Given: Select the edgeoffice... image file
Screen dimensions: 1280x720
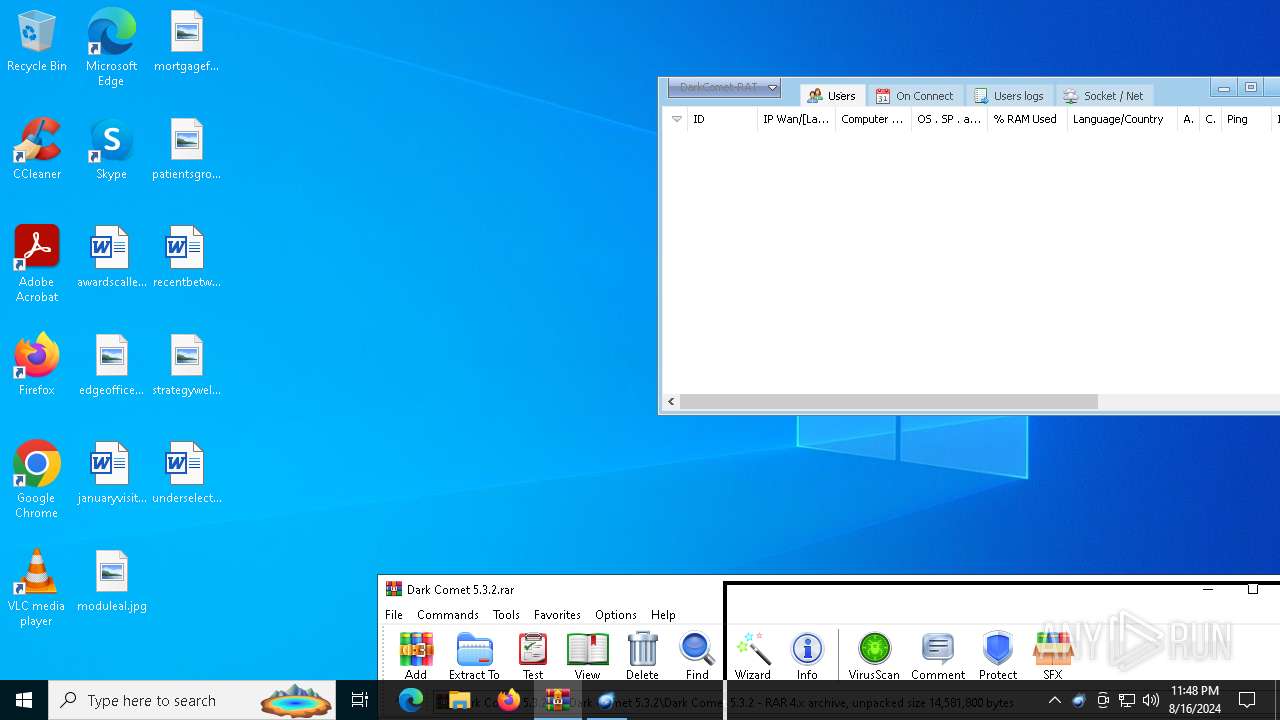Looking at the screenshot, I should [x=111, y=366].
